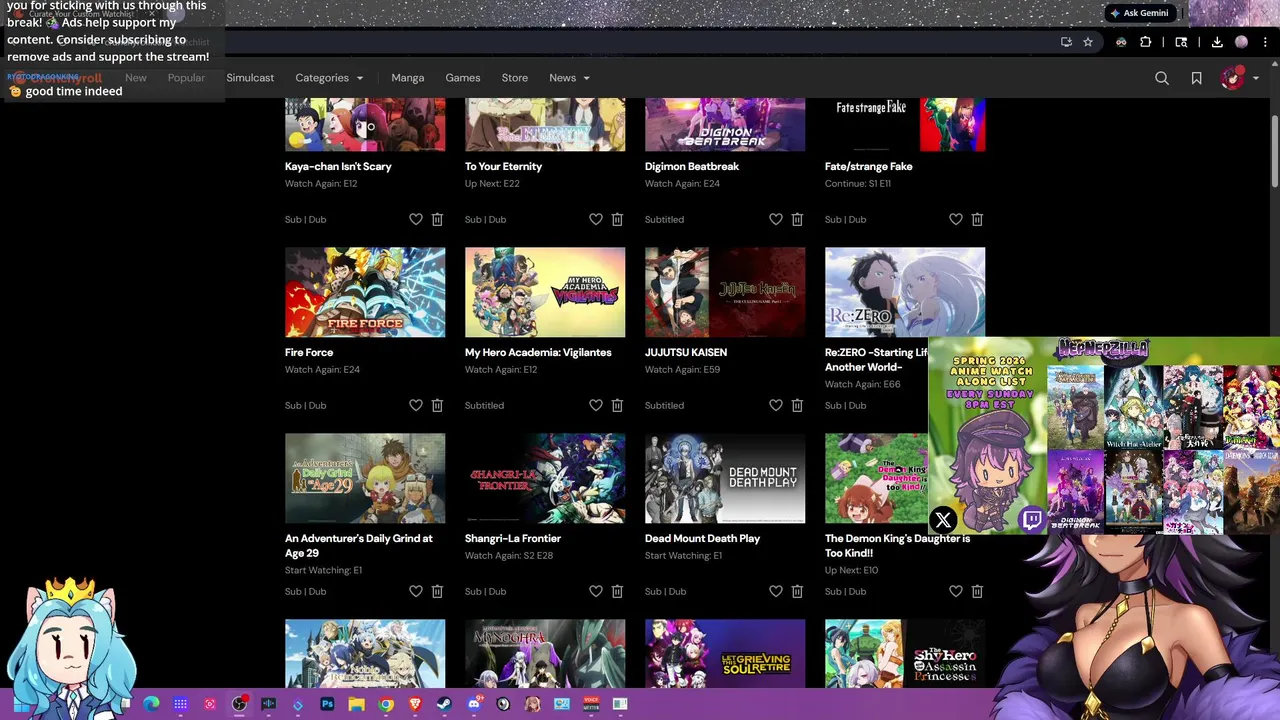The height and width of the screenshot is (720, 1280).
Task: Open the Chrome extensions puzzle icon
Action: click(1146, 42)
